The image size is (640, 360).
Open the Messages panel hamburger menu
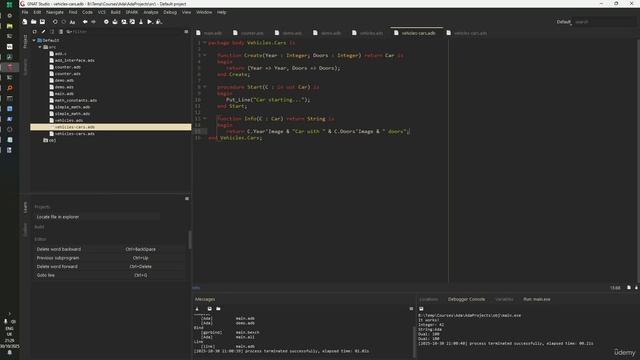(x=411, y=309)
